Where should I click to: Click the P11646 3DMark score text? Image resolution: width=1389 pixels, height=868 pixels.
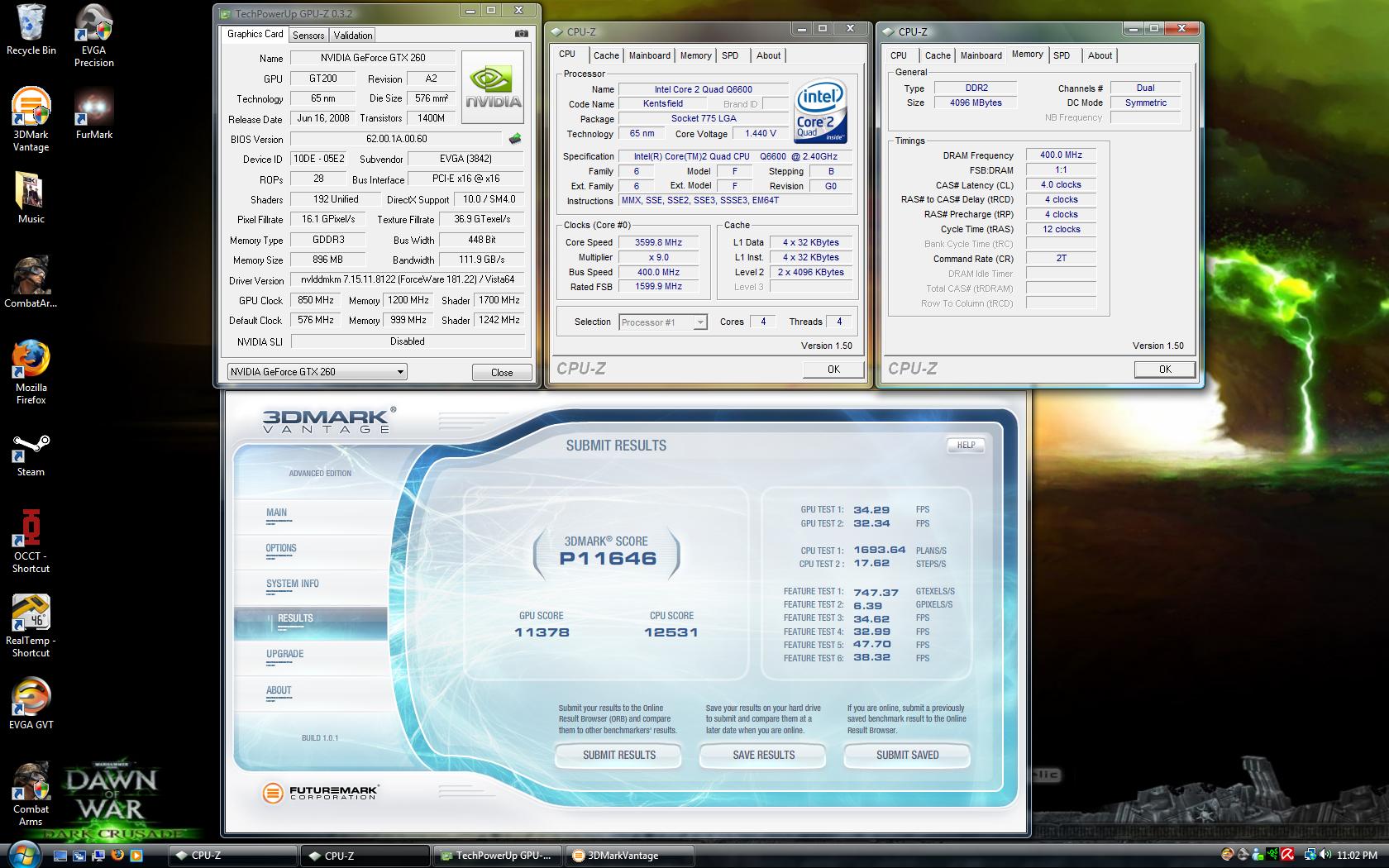(x=608, y=559)
